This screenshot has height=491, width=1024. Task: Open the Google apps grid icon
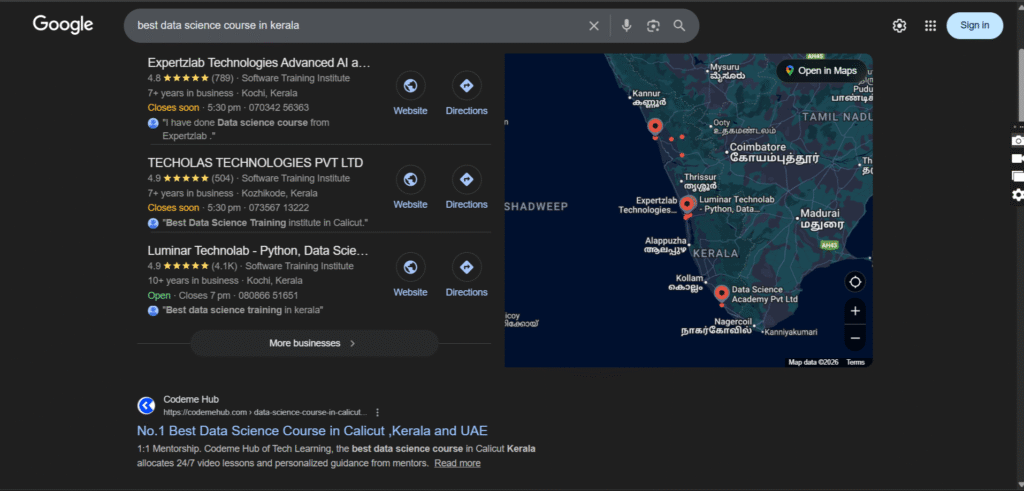click(930, 26)
